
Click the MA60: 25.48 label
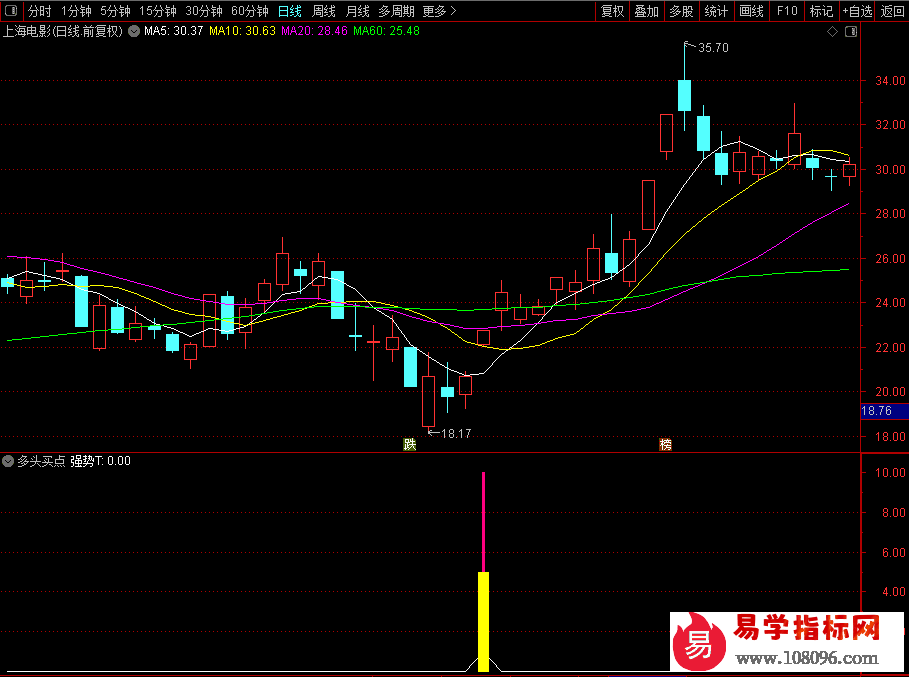[386, 31]
